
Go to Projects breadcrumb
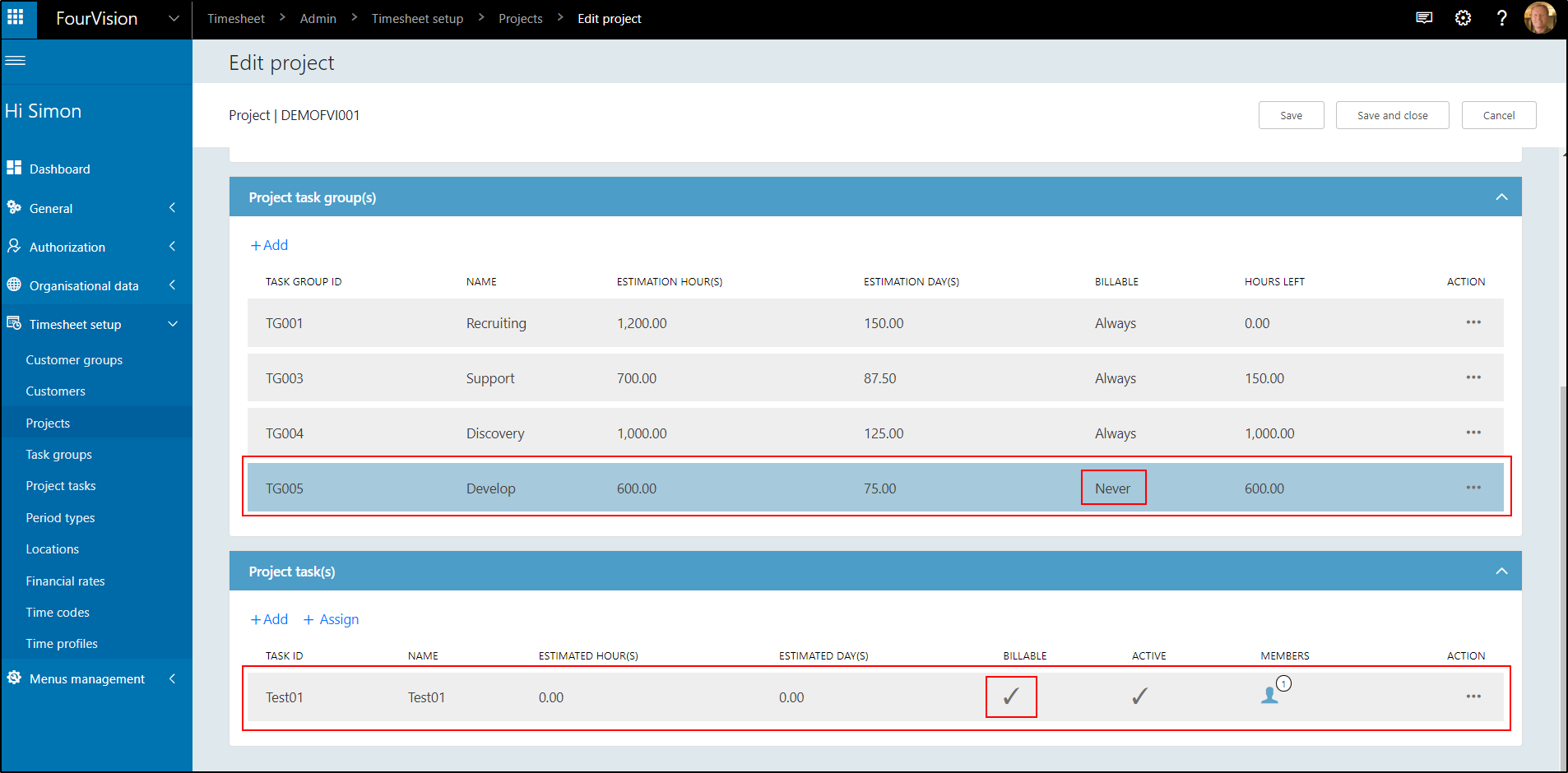click(521, 18)
